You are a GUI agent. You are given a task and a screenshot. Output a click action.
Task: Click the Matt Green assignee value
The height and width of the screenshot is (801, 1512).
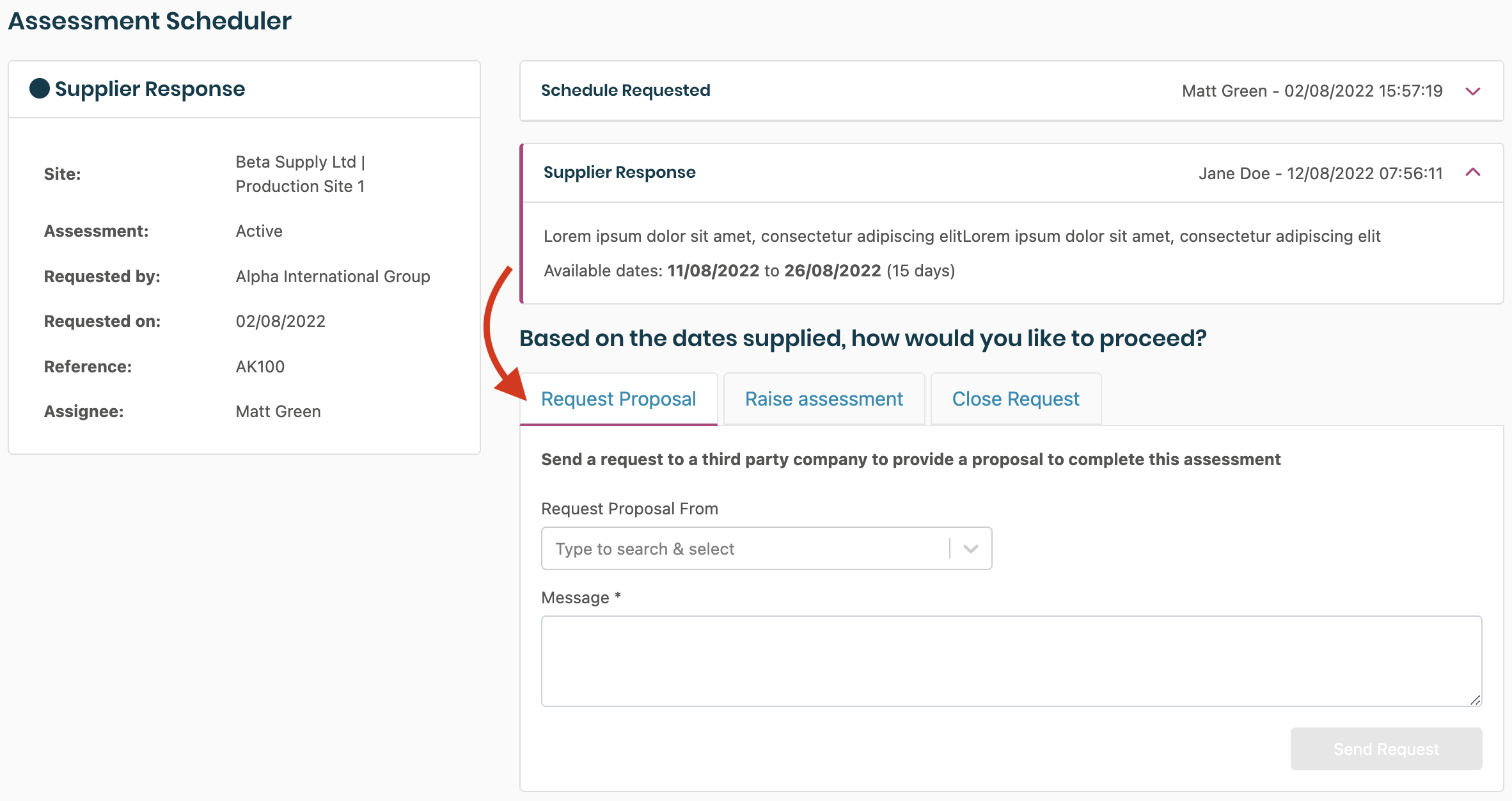(x=278, y=411)
